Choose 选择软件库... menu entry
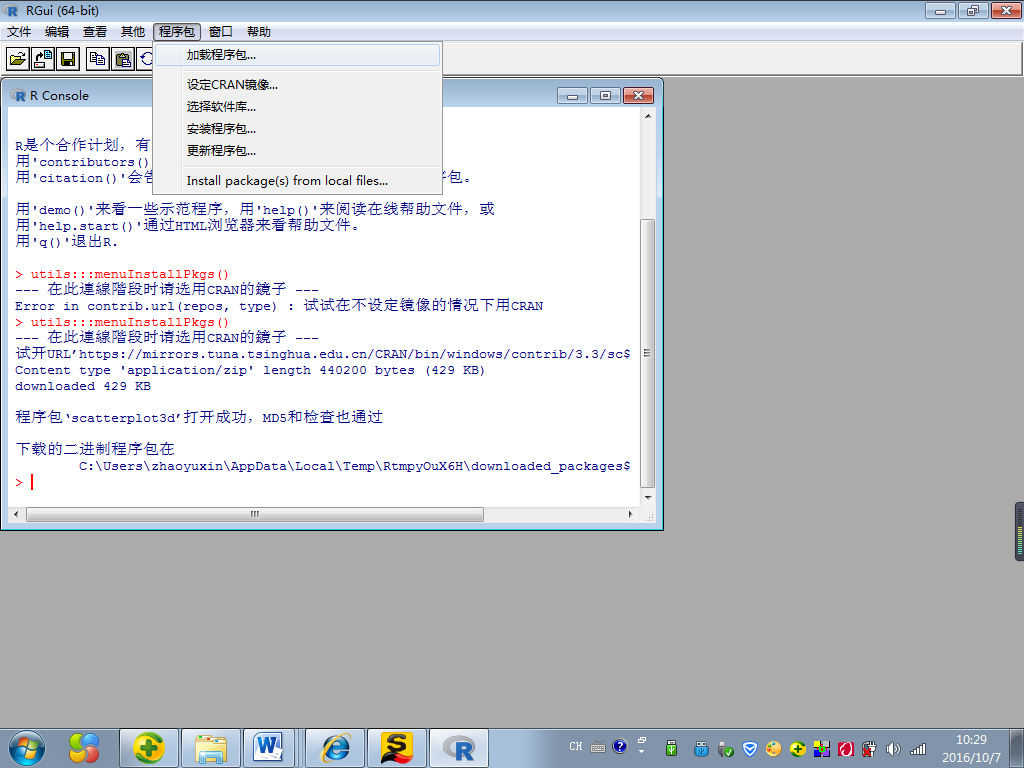The height and width of the screenshot is (768, 1024). click(x=298, y=106)
